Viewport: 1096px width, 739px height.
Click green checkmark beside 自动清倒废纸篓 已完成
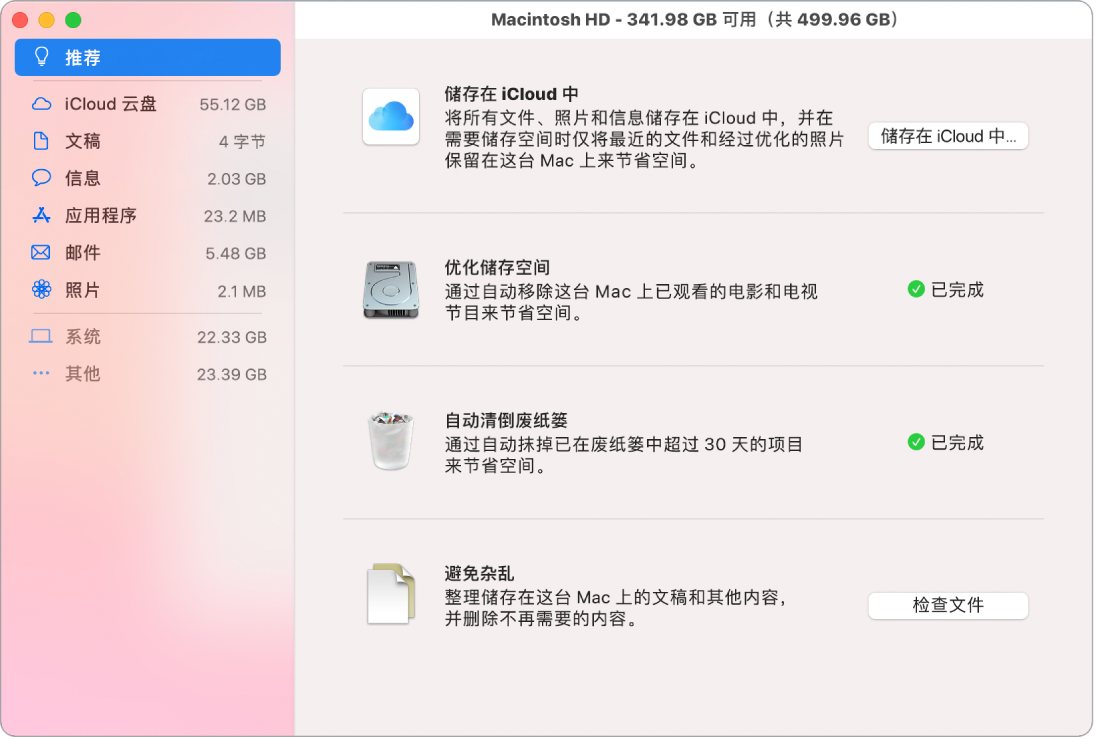(x=916, y=442)
